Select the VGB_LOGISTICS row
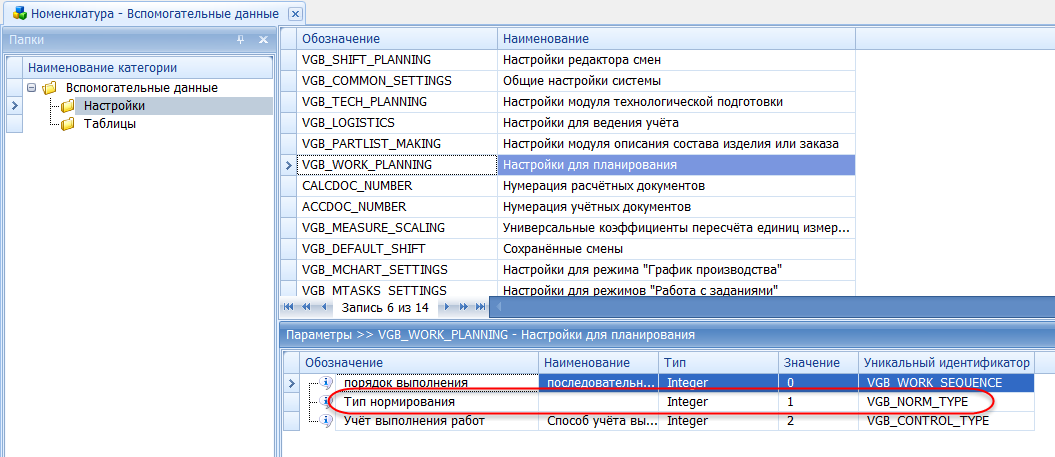Viewport: 1055px width, 457px height. tap(365, 123)
